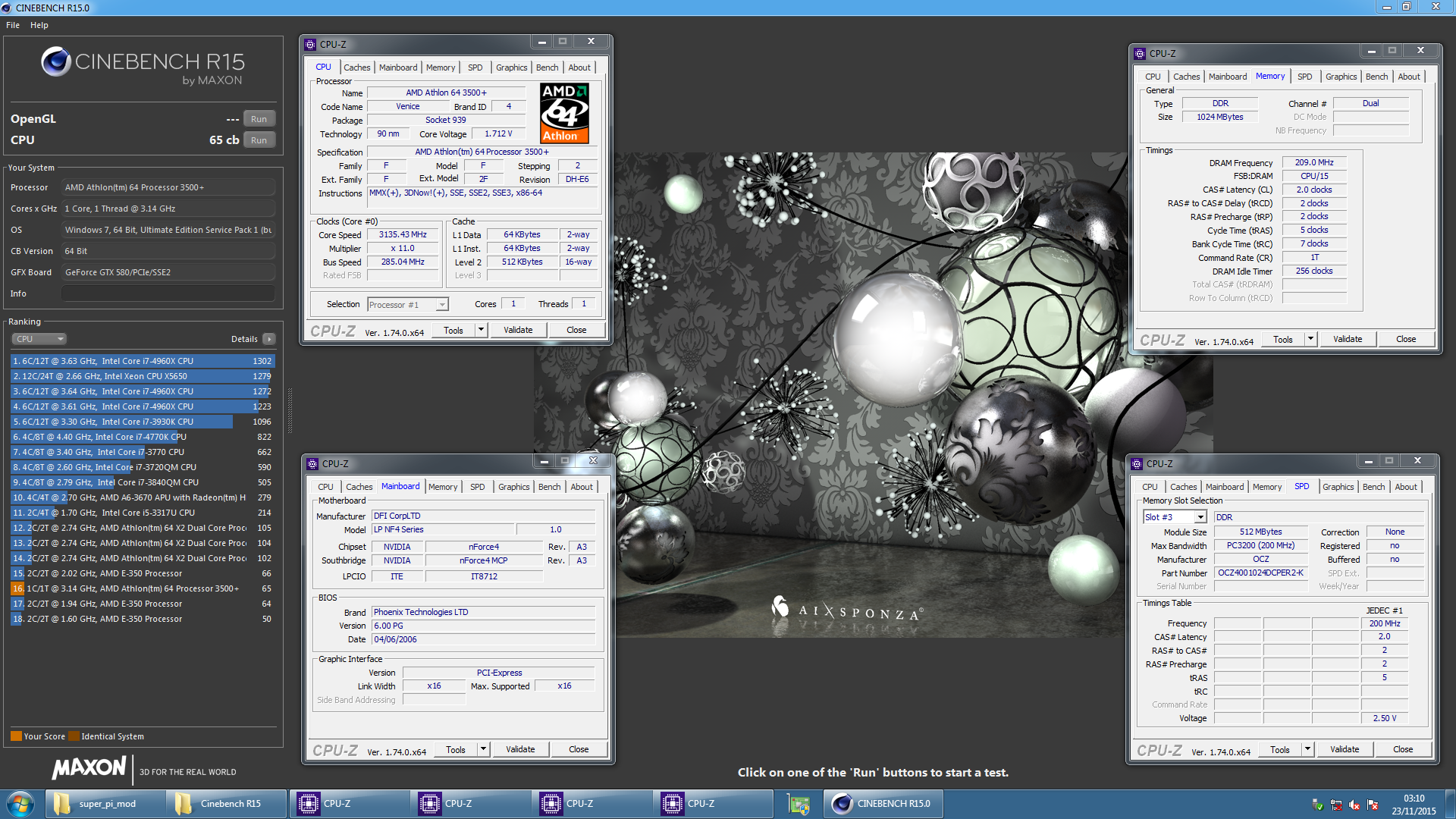
Task: Select ranking row AMD A6-3670 APU
Action: click(x=143, y=497)
